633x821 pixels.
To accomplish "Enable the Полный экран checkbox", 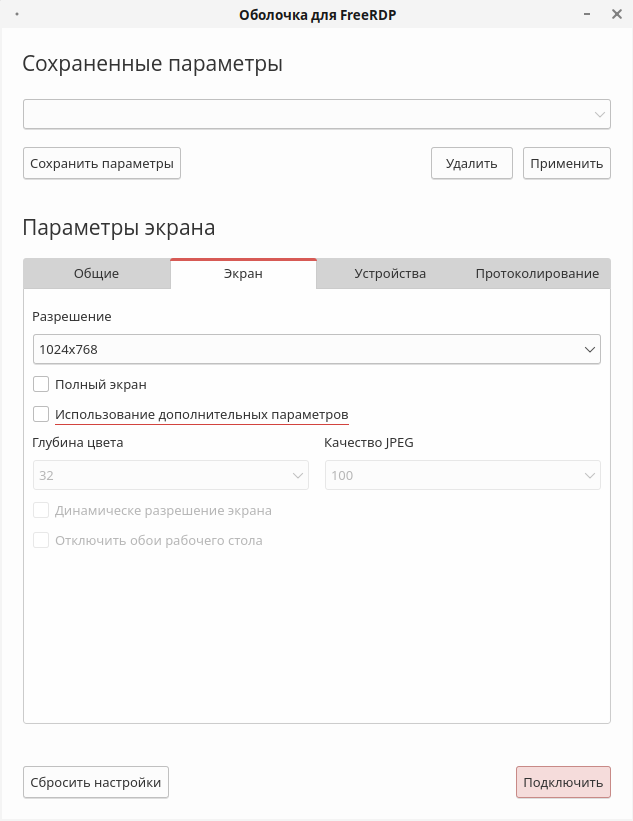I will tap(41, 384).
